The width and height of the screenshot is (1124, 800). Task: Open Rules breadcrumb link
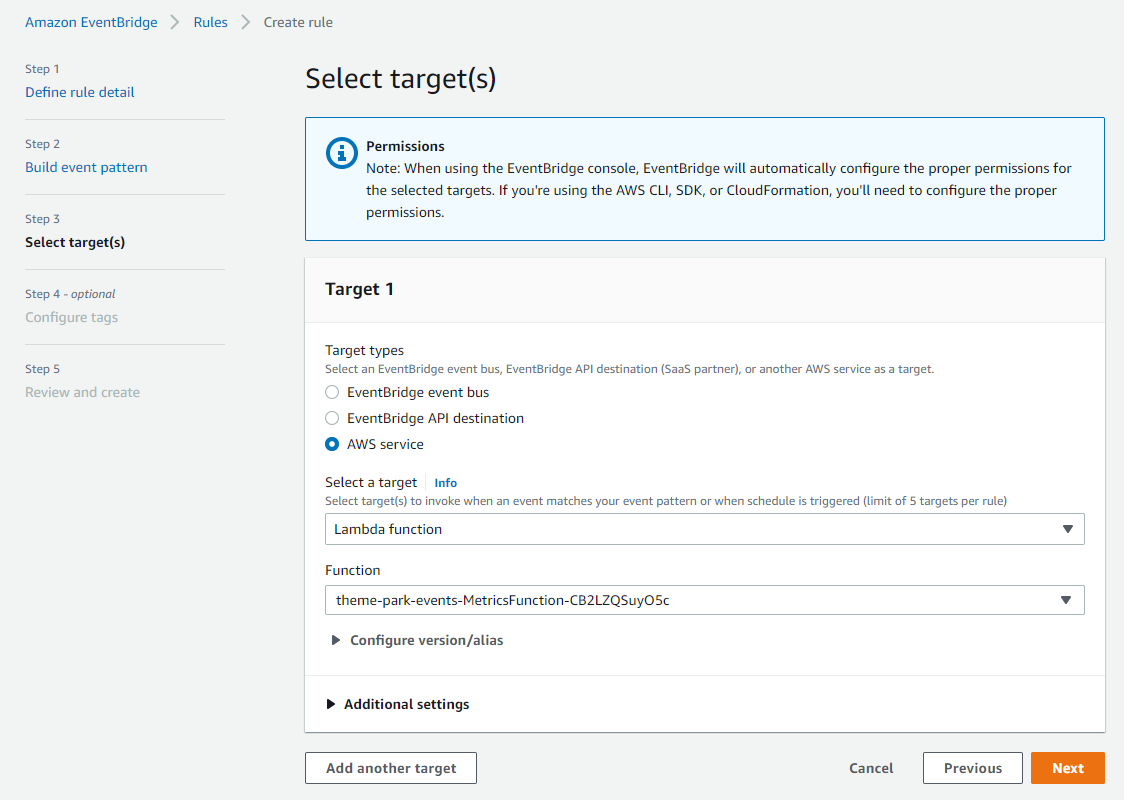click(210, 22)
